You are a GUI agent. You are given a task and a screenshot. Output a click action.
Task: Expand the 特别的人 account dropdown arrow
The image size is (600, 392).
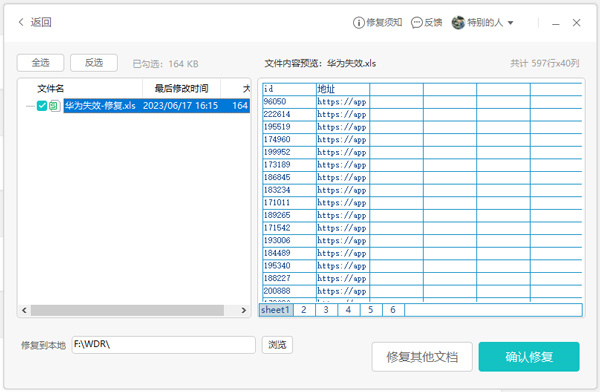510,23
